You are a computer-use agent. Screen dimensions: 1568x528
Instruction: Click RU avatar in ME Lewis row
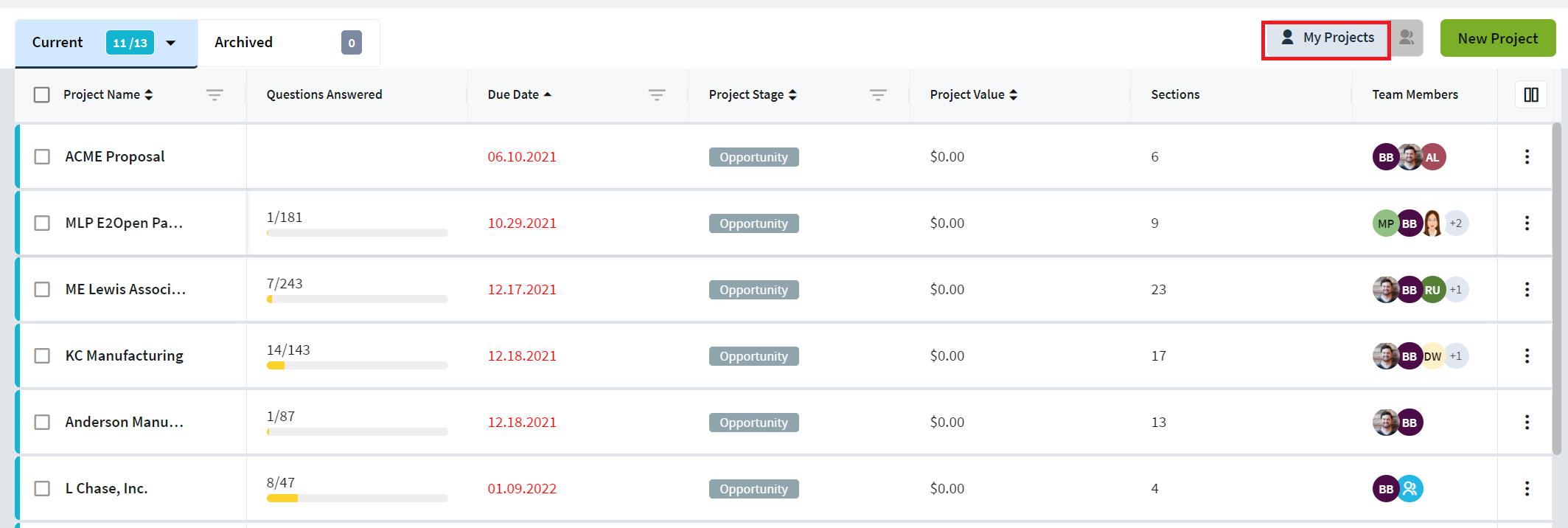pos(1433,290)
